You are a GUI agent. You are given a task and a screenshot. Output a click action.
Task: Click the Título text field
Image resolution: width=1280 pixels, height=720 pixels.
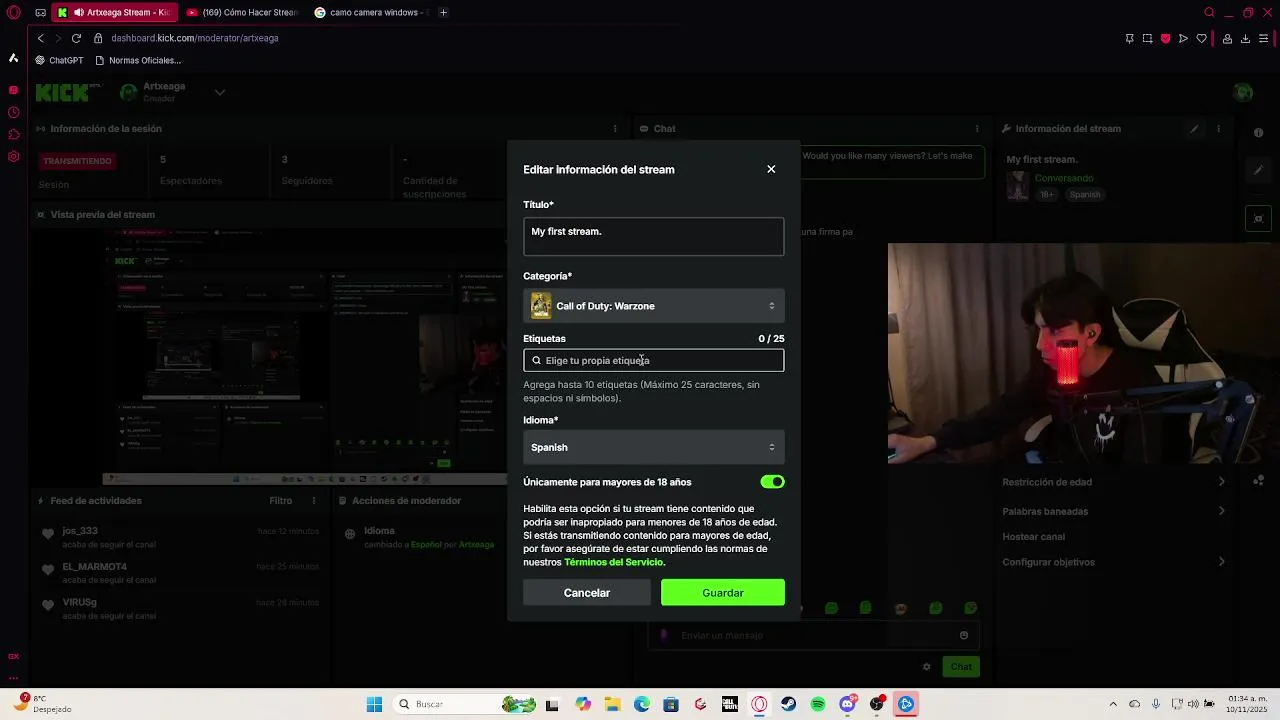click(653, 236)
